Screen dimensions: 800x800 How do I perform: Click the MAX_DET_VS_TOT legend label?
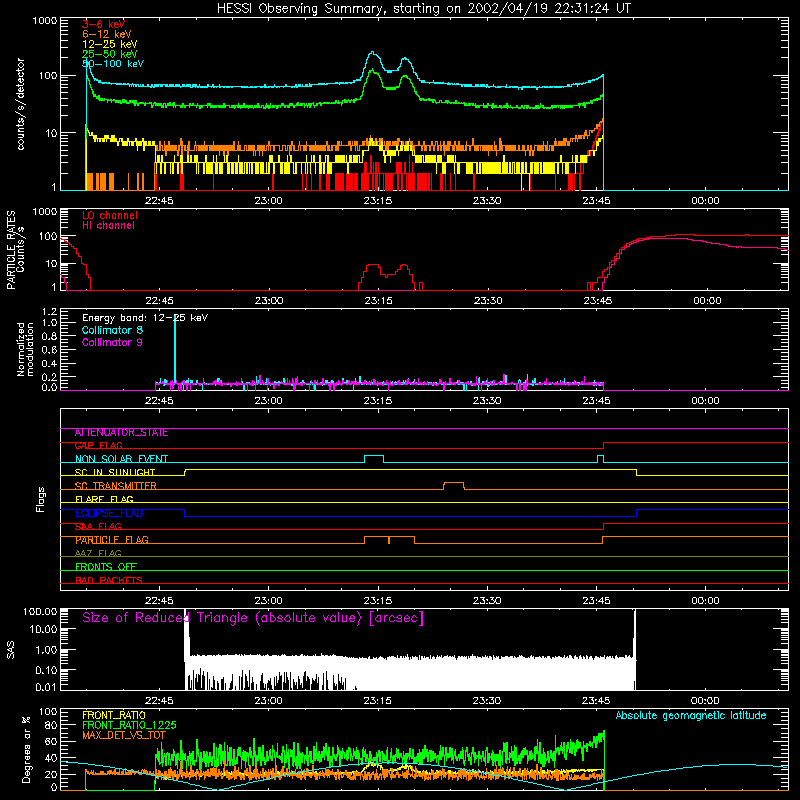[x=124, y=735]
